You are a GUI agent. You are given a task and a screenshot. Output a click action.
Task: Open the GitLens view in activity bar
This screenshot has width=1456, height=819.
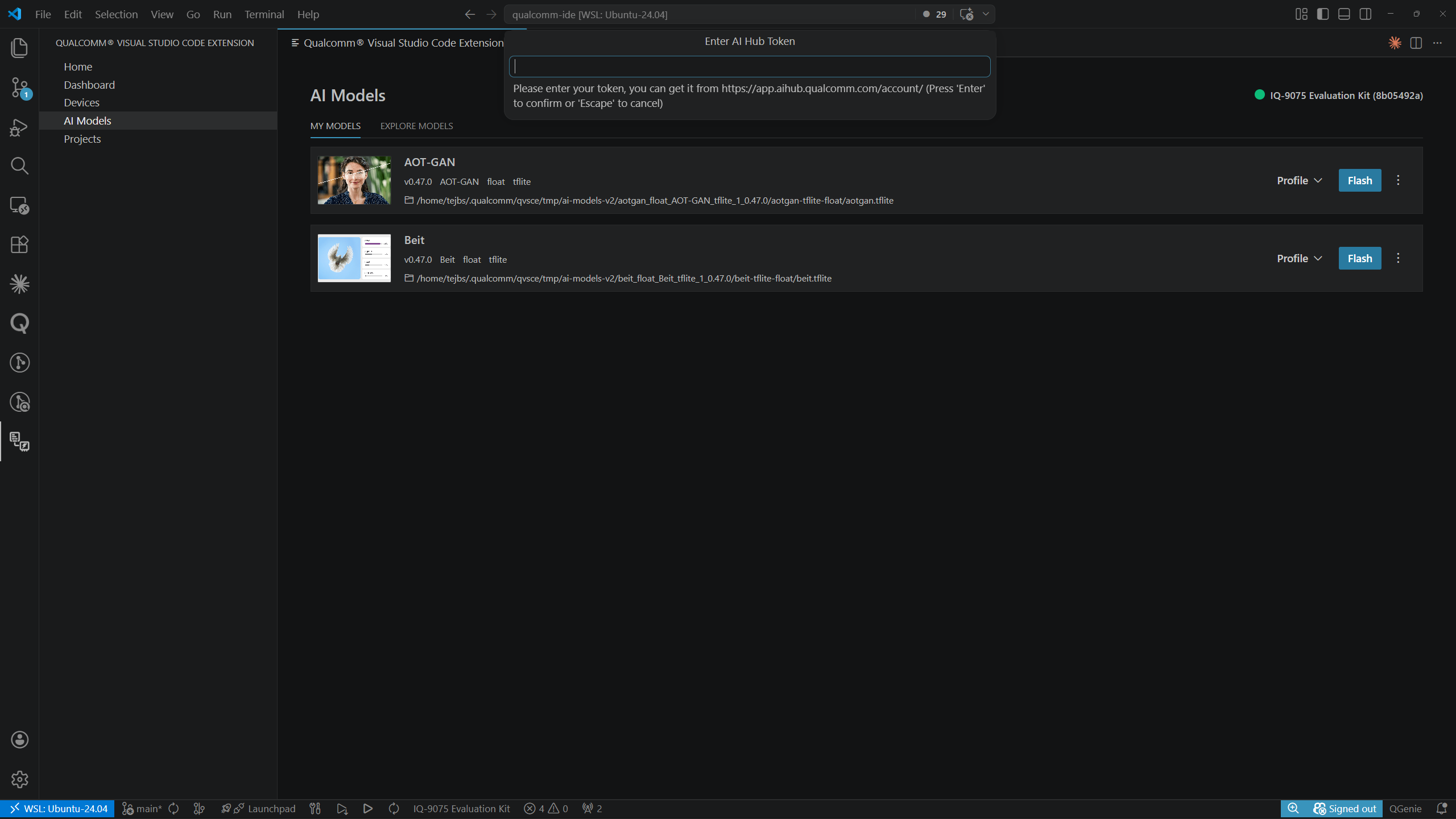coord(19,362)
